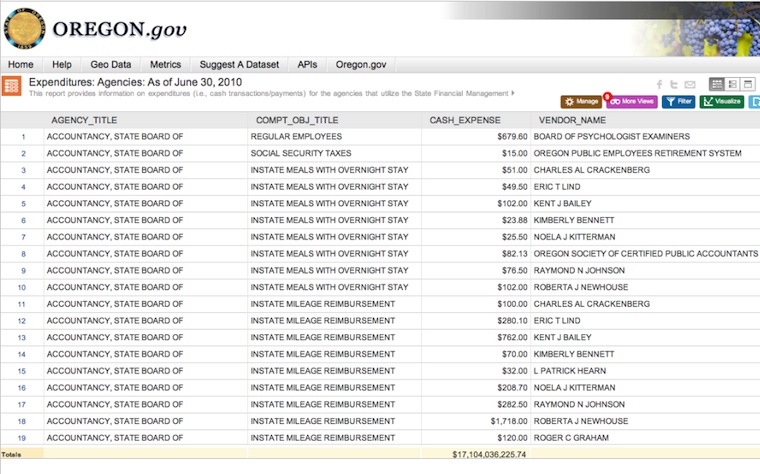Sort by CASH_EXPENSE column header
760x474 pixels.
(465, 120)
